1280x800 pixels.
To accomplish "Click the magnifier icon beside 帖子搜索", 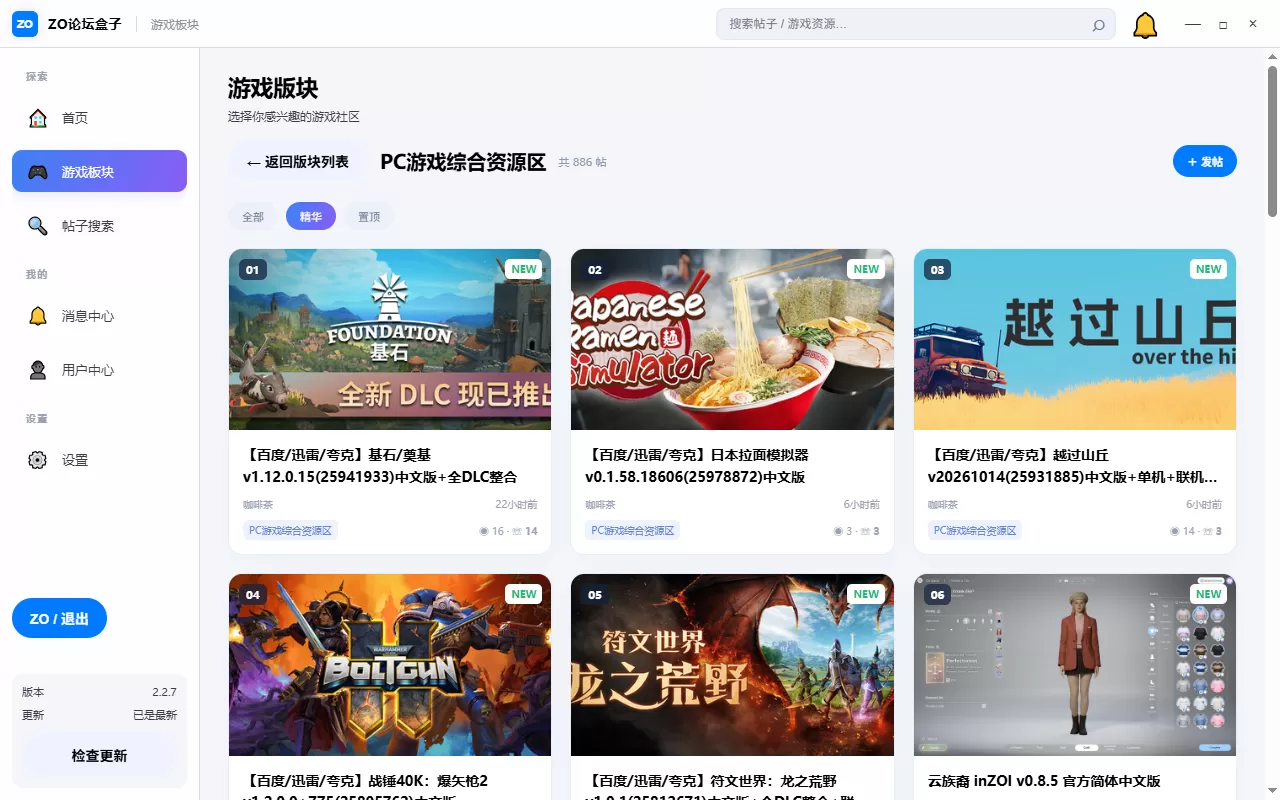I will (x=38, y=226).
